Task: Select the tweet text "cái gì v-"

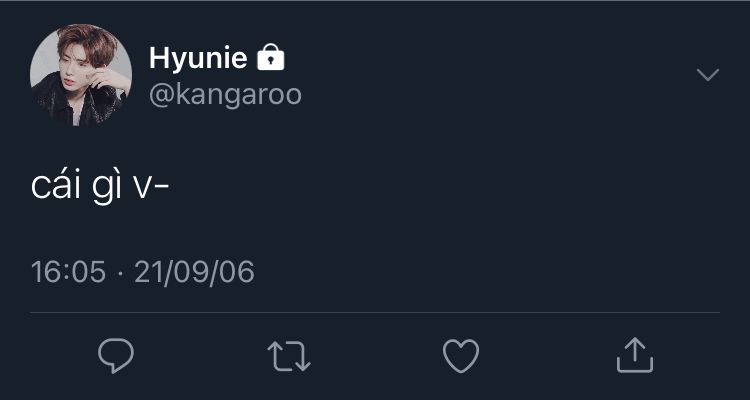Action: pyautogui.click(x=99, y=188)
